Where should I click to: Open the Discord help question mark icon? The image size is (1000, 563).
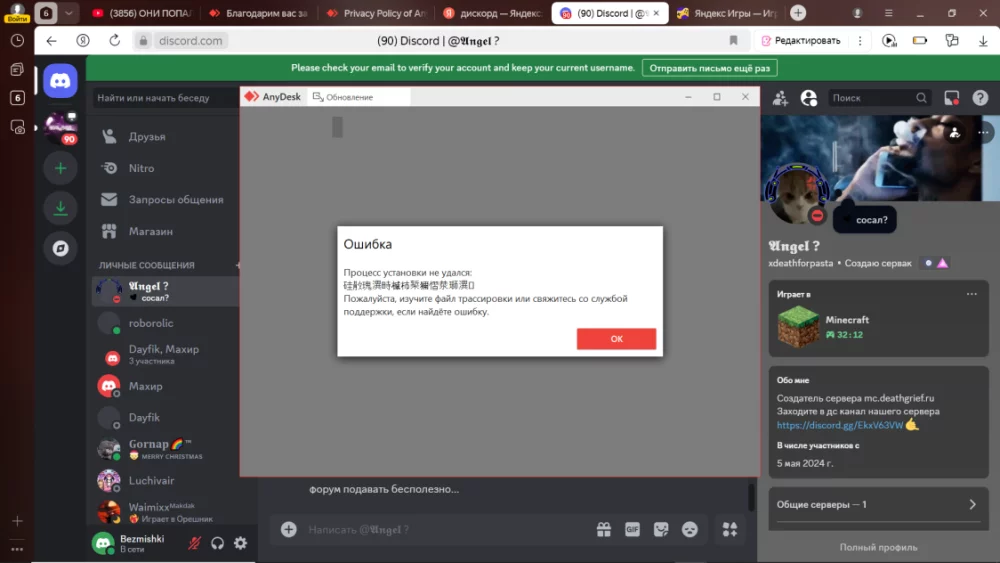(980, 98)
